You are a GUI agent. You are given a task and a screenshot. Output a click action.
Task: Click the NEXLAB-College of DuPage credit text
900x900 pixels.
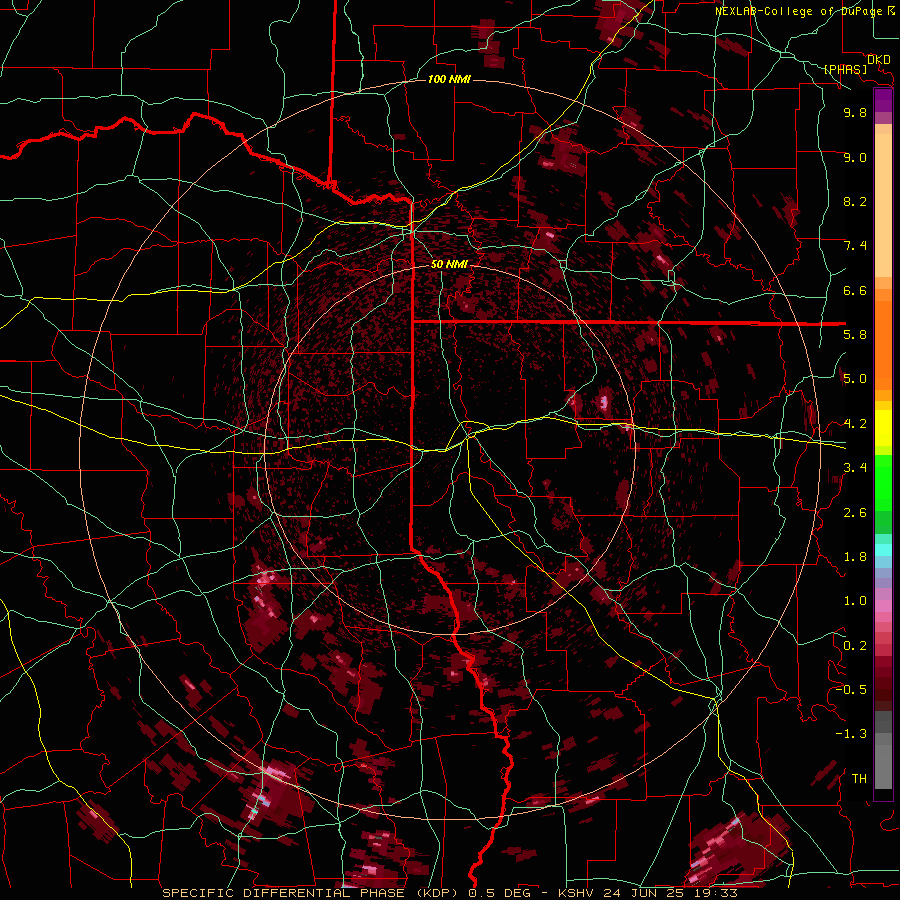coord(801,11)
